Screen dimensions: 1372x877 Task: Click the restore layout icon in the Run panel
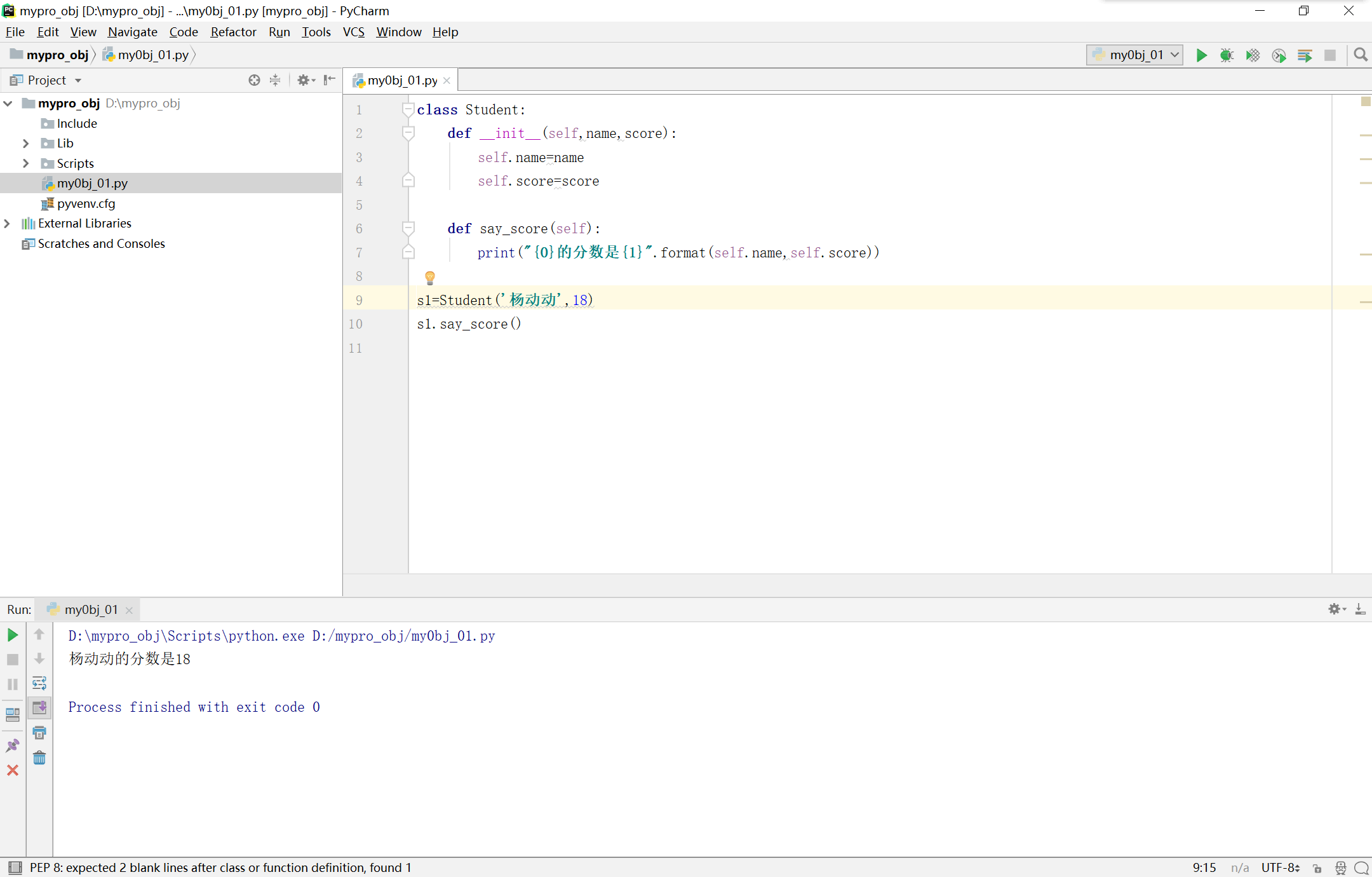click(x=13, y=714)
